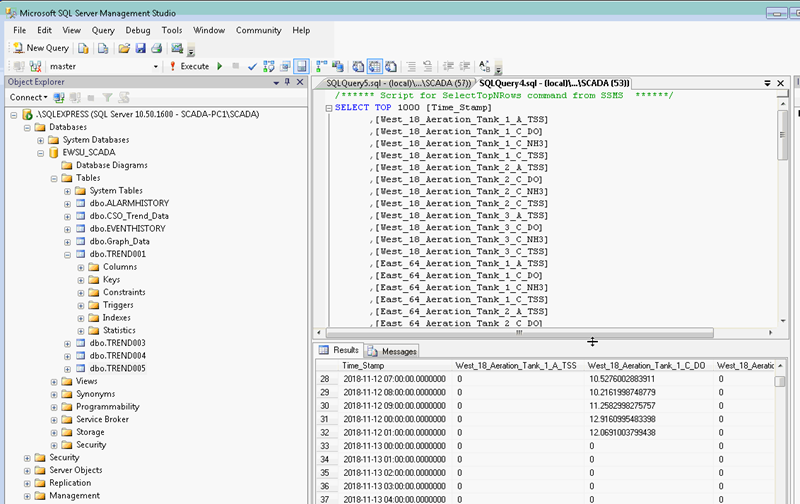Switch to the SQLQuery5.sql tab
The image size is (800, 504).
[398, 83]
